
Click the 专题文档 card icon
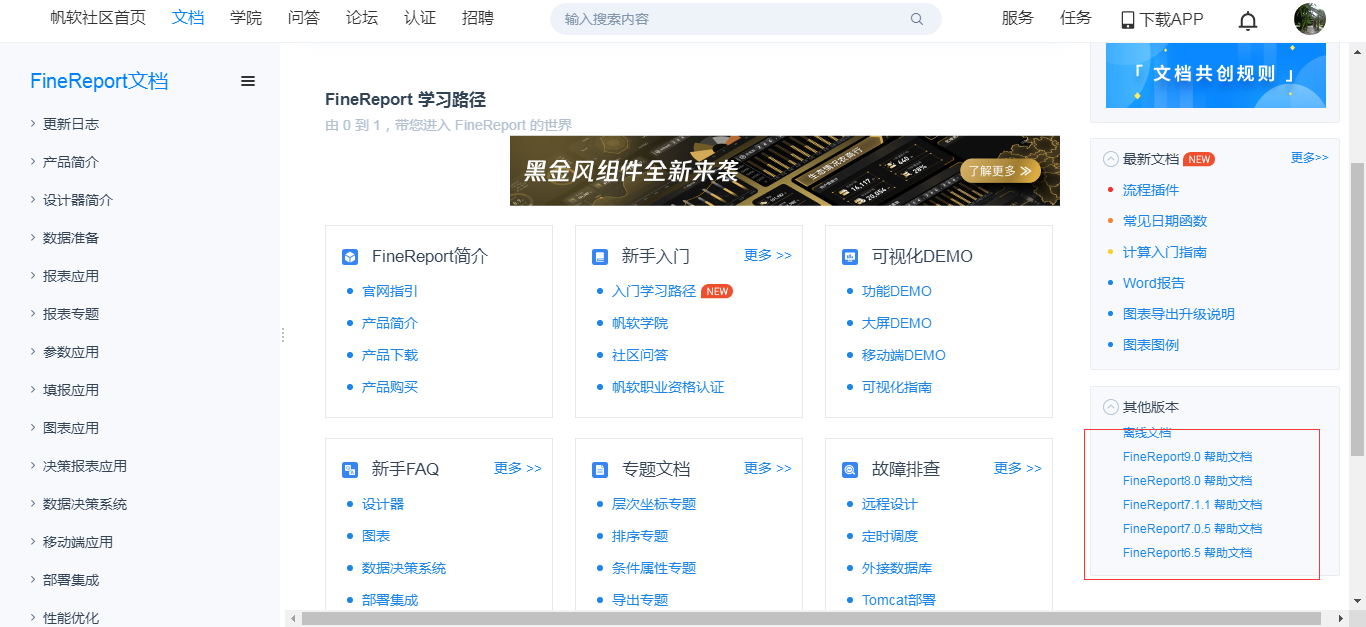coord(600,469)
